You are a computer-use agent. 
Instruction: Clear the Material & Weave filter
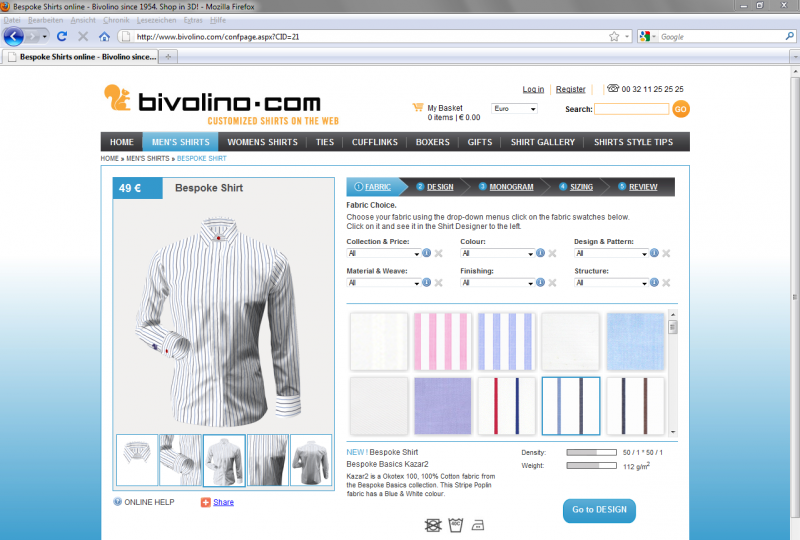click(x=438, y=283)
